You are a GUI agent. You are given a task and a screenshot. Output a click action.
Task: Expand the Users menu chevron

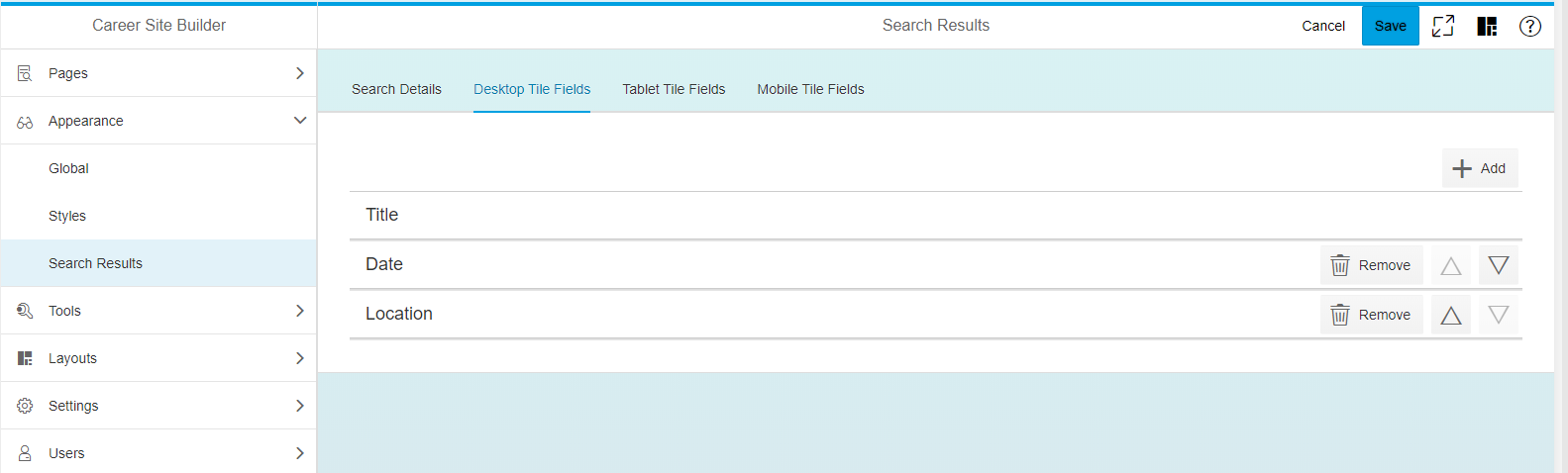click(300, 453)
